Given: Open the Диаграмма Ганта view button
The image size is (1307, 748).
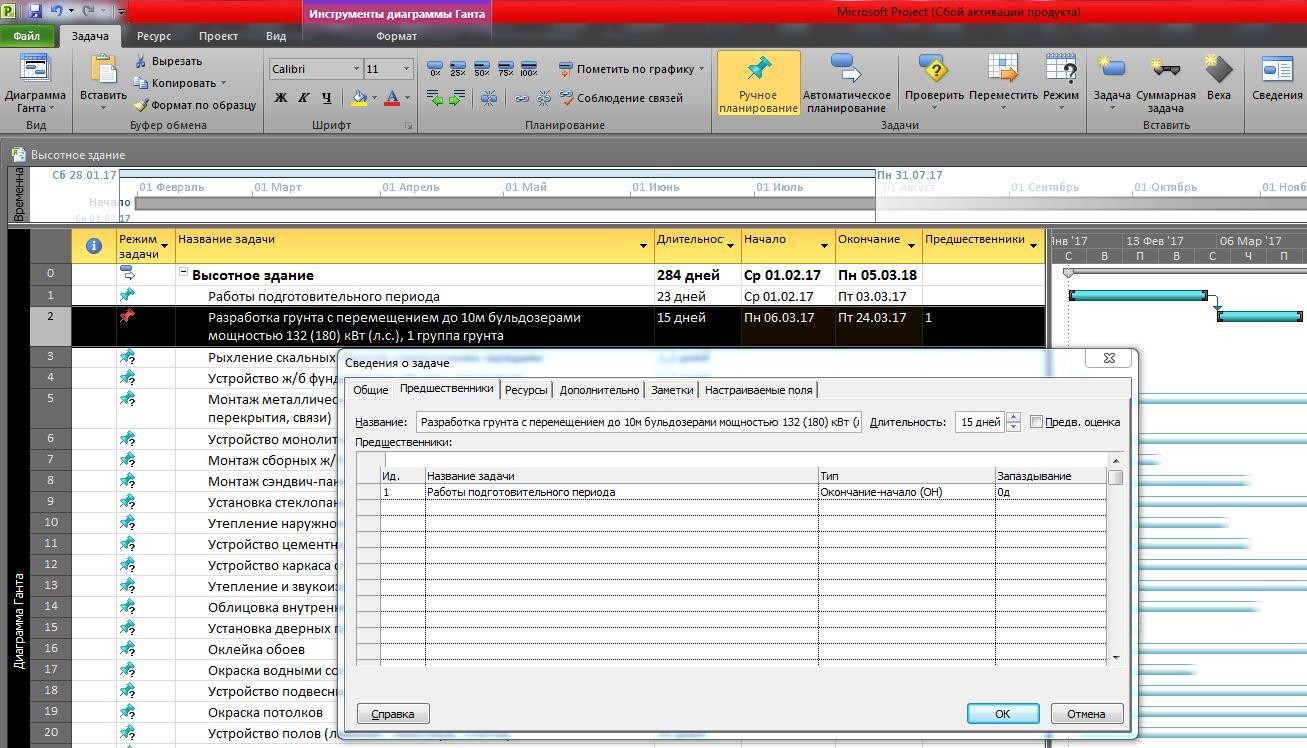Looking at the screenshot, I should (x=35, y=84).
